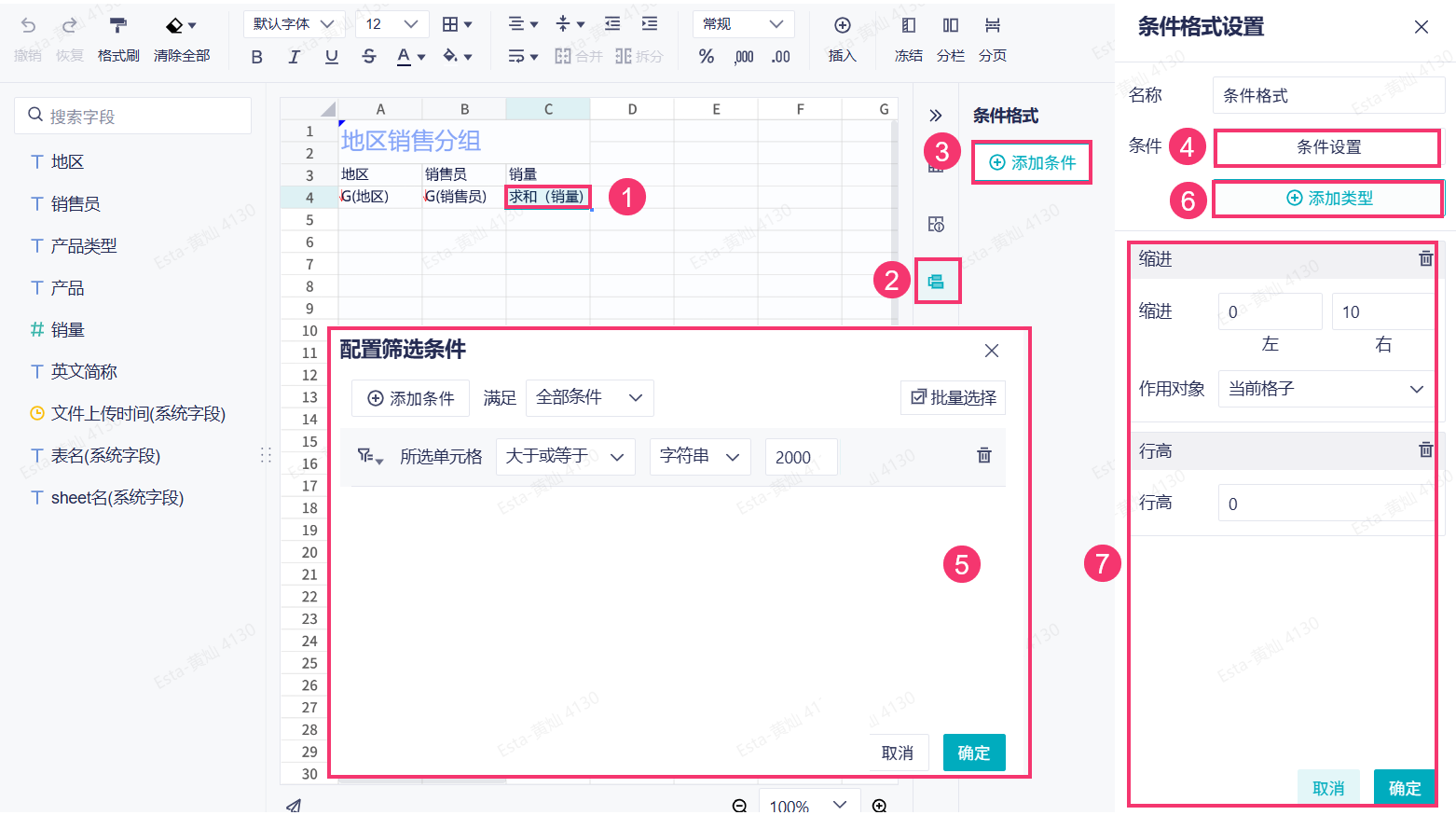This screenshot has width=1456, height=815.
Task: Toggle bold formatting
Action: click(x=257, y=57)
